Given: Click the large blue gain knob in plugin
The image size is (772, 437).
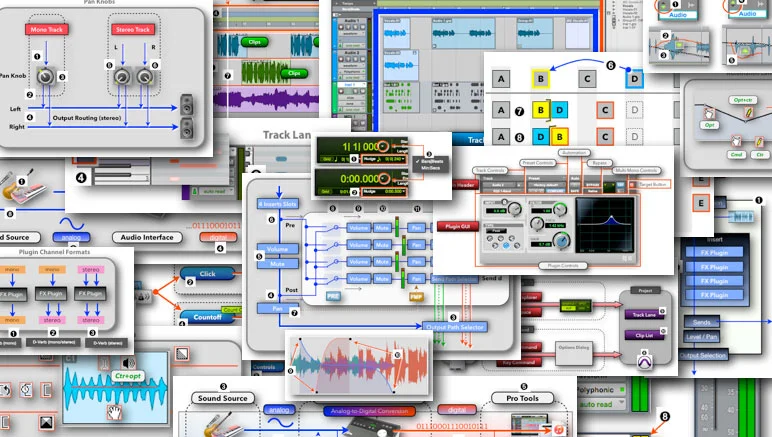Looking at the screenshot, I should tap(561, 241).
